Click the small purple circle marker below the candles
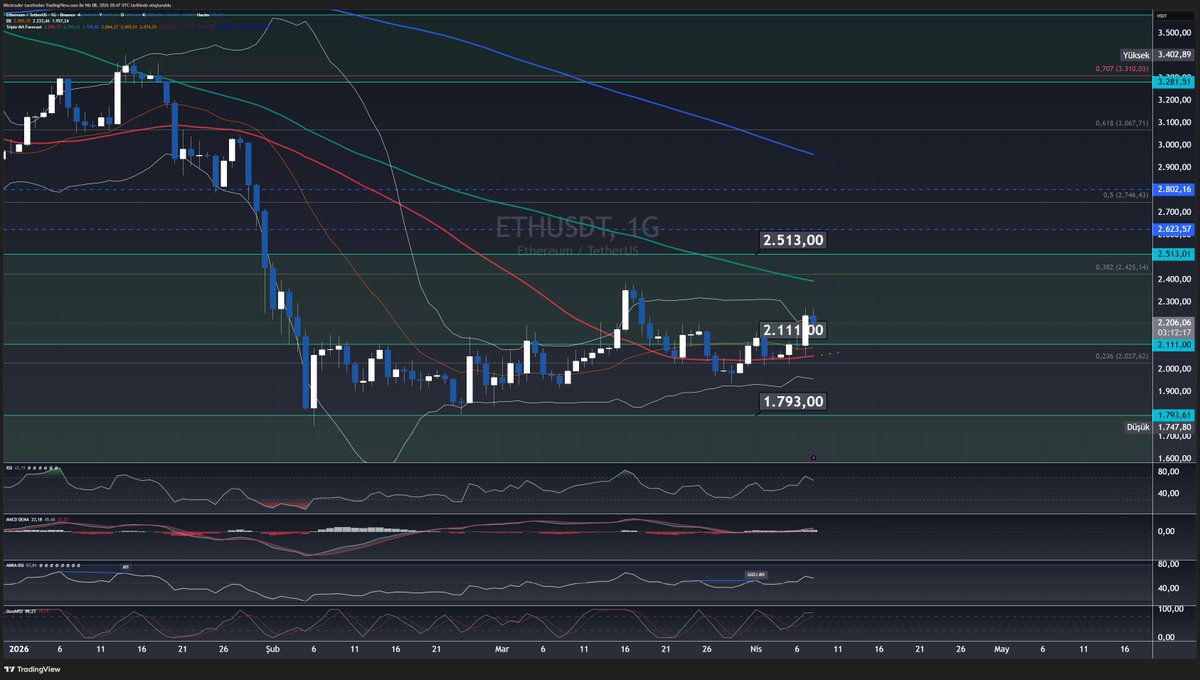Screen dimensions: 1200x680 813,457
